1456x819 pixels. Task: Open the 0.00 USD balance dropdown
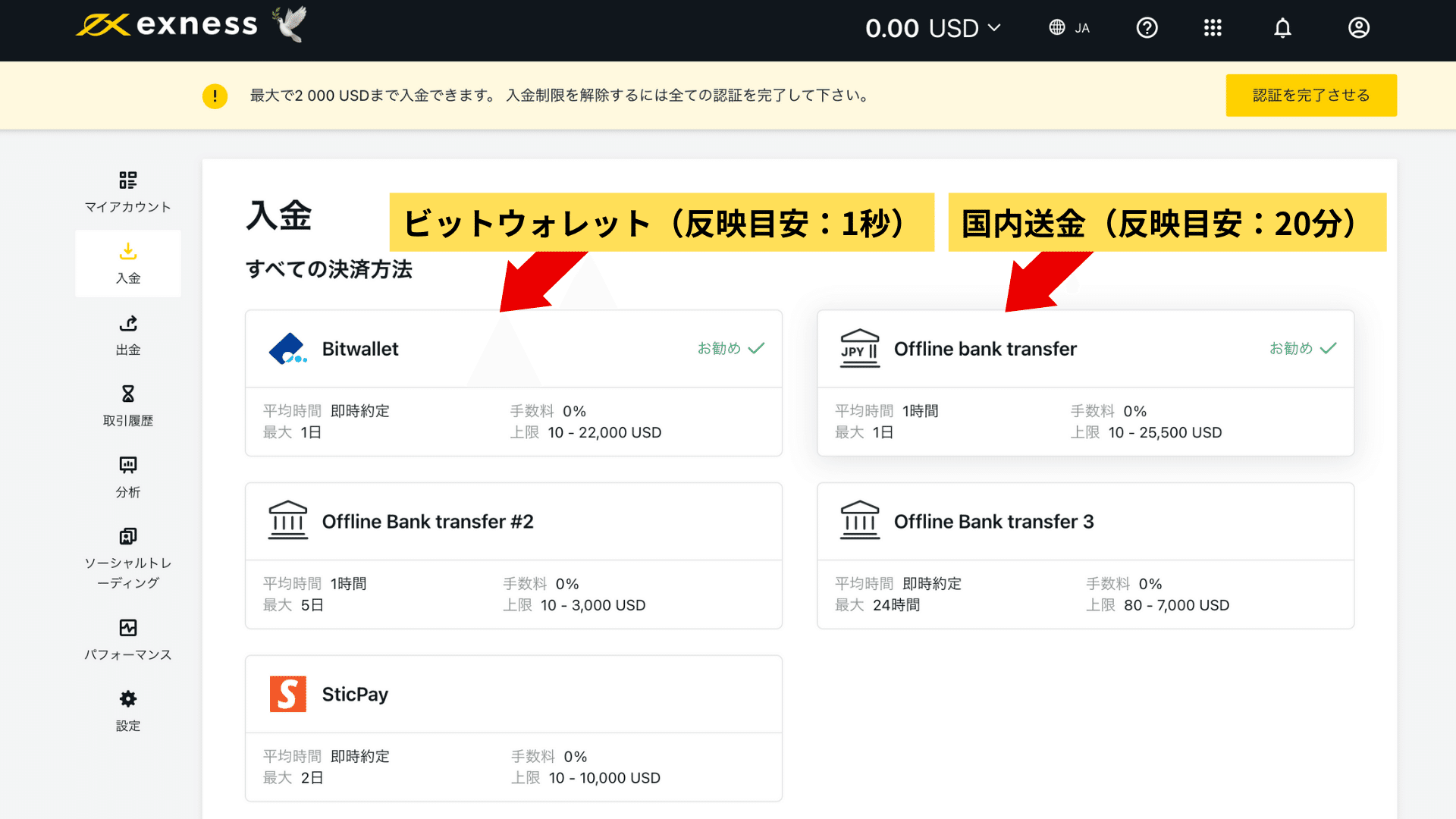pos(934,28)
